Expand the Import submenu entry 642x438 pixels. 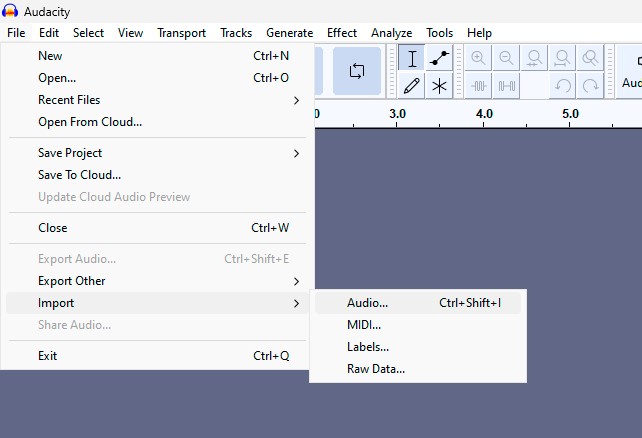point(158,303)
